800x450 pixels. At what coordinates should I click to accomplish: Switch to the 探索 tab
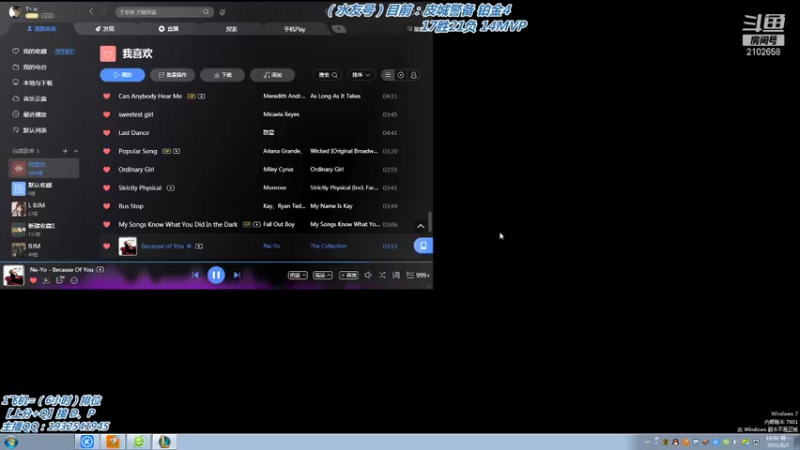[x=232, y=29]
